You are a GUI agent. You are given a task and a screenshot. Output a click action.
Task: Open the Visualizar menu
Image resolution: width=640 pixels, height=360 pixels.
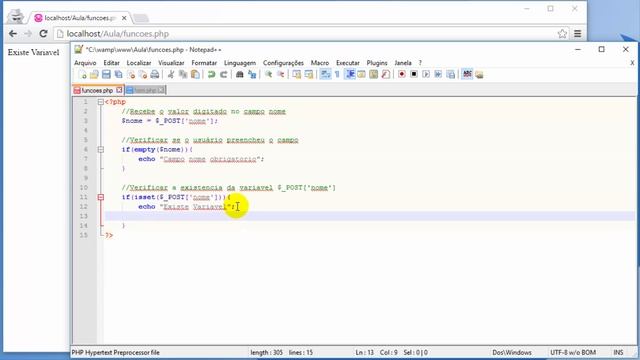(171, 63)
